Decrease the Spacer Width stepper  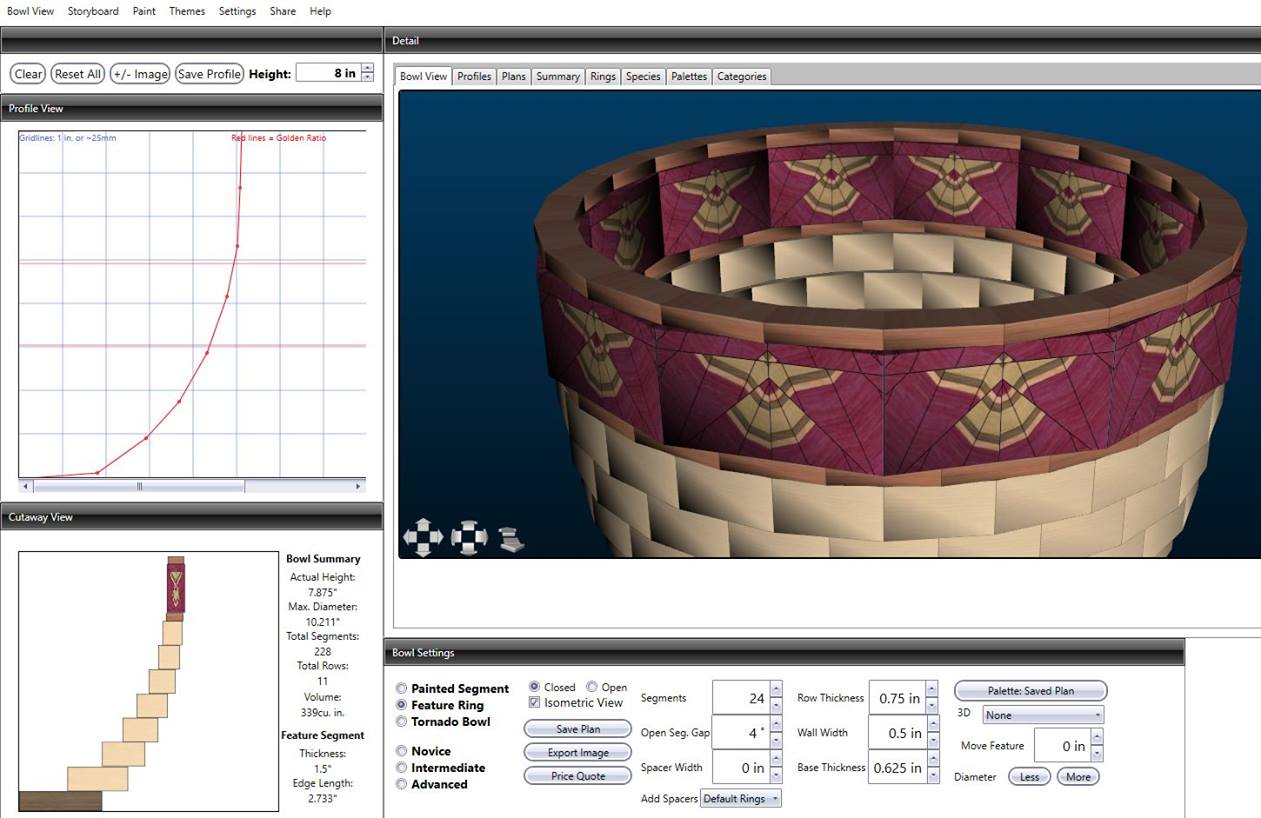pyautogui.click(x=777, y=776)
